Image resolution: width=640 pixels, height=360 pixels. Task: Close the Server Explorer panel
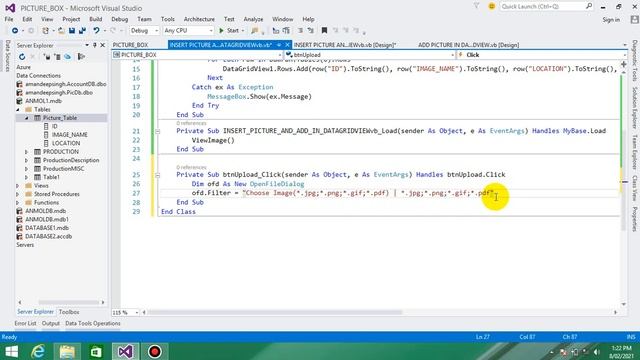click(102, 45)
